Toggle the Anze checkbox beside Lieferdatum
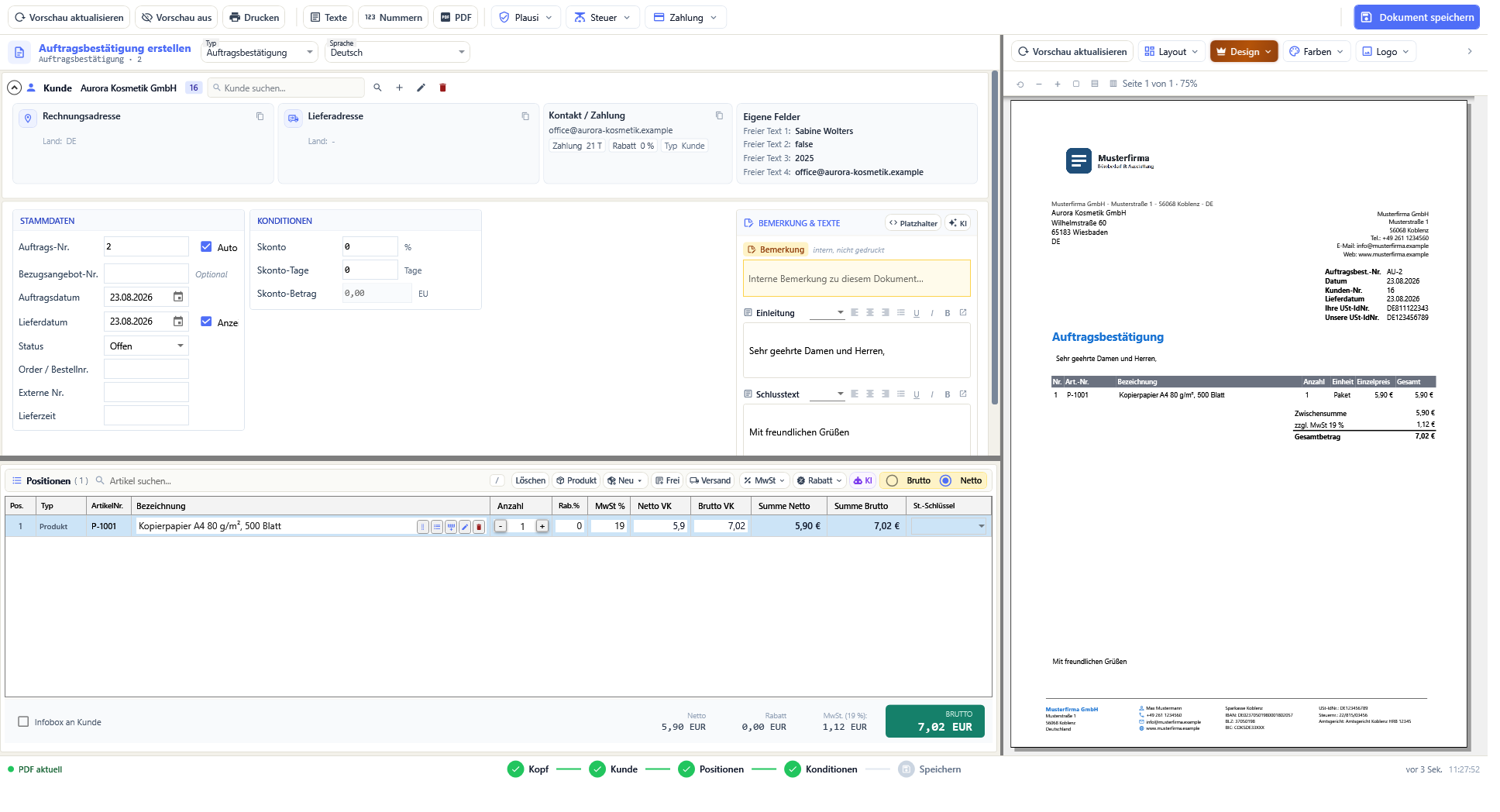This screenshot has width=1500, height=812. [x=206, y=321]
